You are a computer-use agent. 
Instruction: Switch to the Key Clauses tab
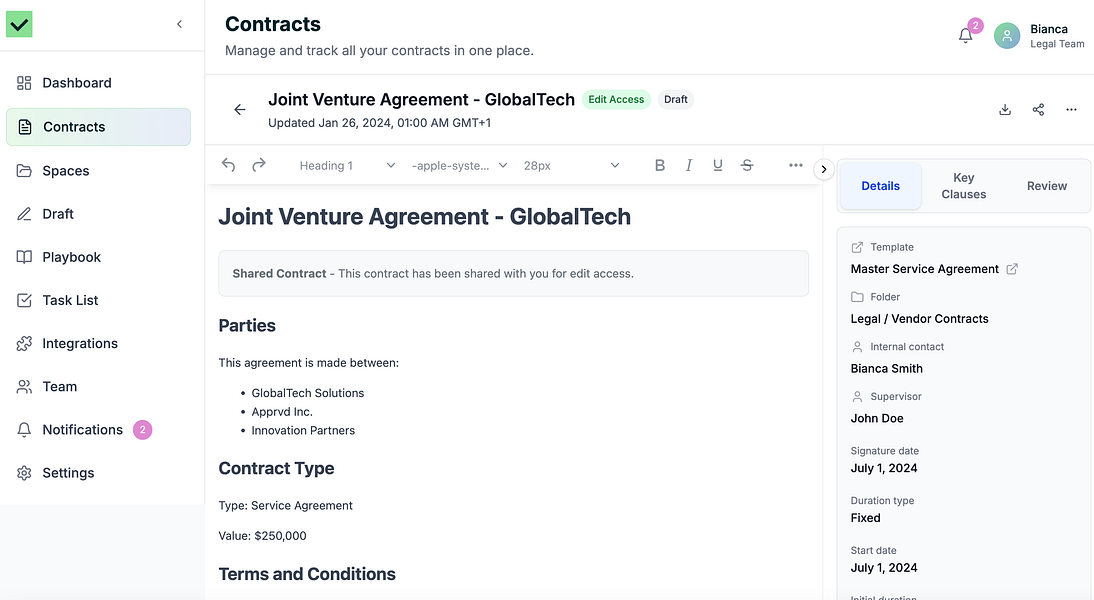coord(963,186)
